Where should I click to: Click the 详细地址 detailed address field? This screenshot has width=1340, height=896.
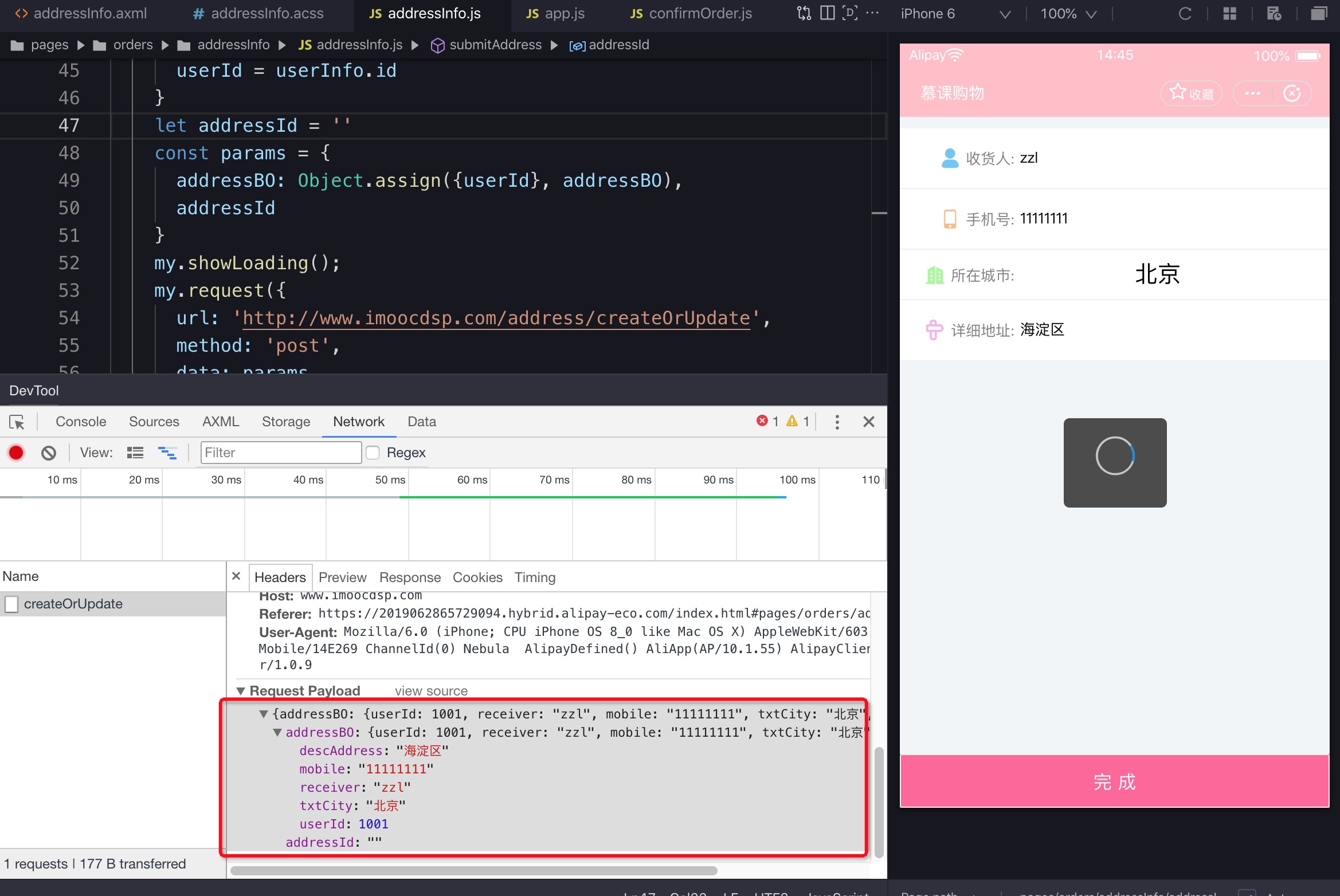1114,330
